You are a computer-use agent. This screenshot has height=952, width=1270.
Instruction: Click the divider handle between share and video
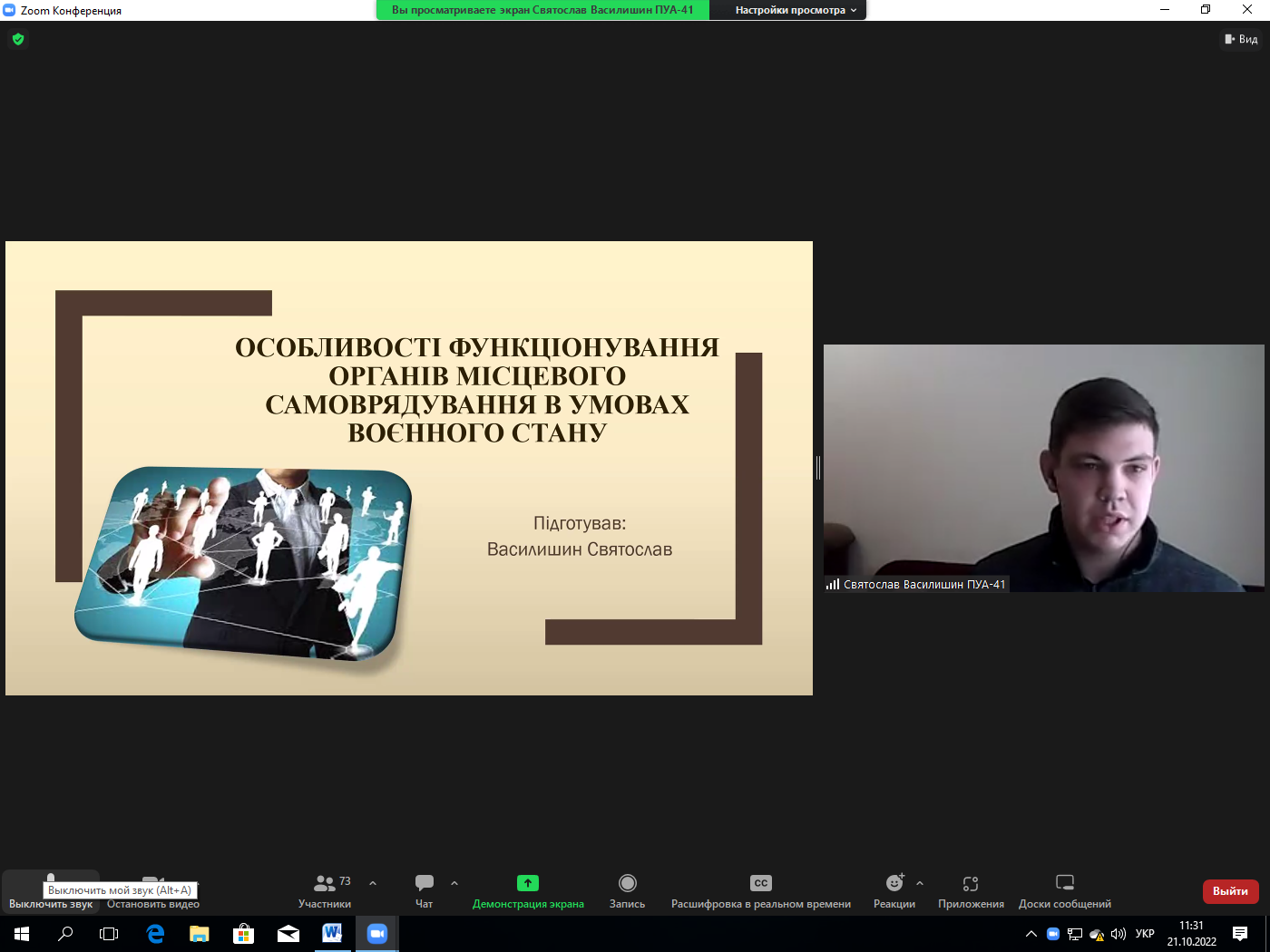click(x=818, y=468)
